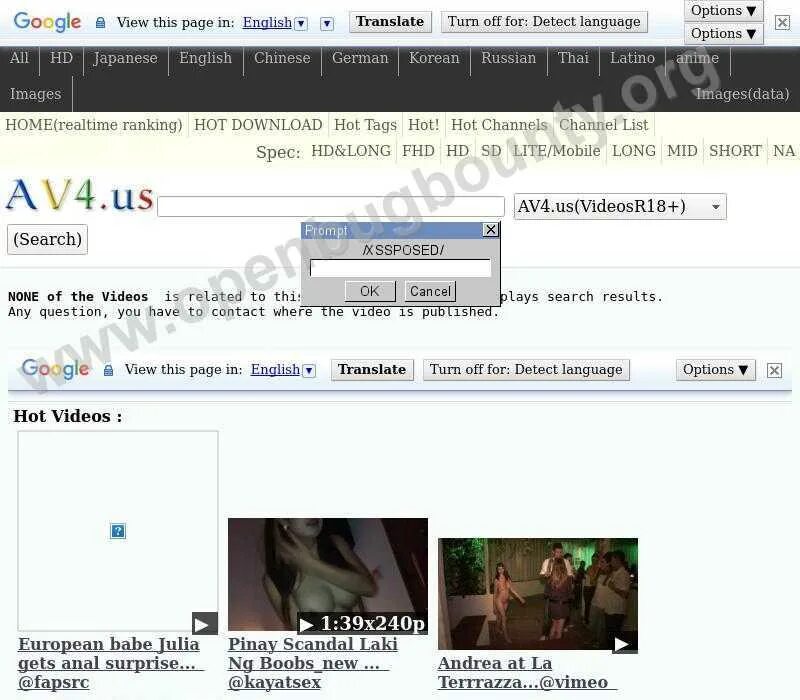Screen dimensions: 800x700
Task: Filter by MID spec
Action: [682, 151]
